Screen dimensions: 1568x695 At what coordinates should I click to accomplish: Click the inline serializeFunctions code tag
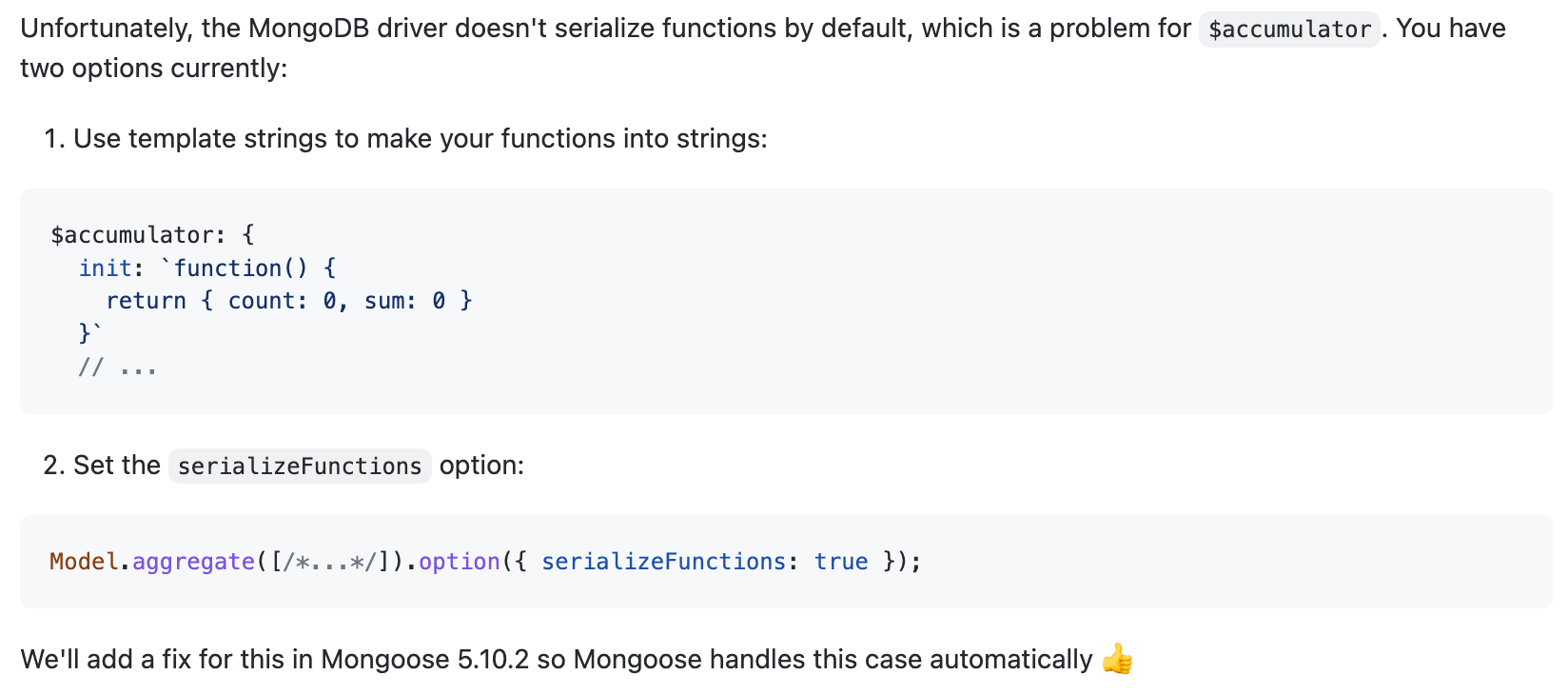click(x=300, y=466)
